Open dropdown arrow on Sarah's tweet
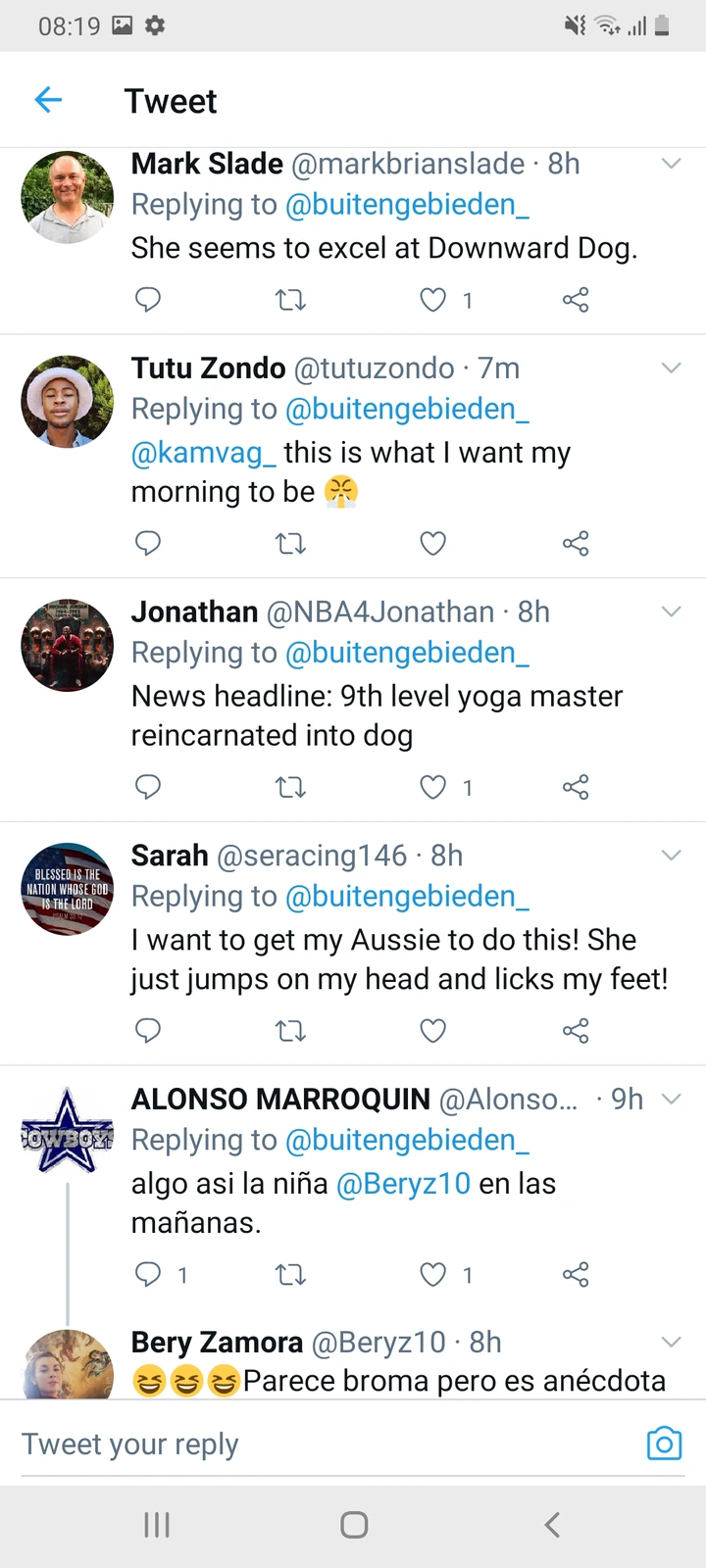 672,856
